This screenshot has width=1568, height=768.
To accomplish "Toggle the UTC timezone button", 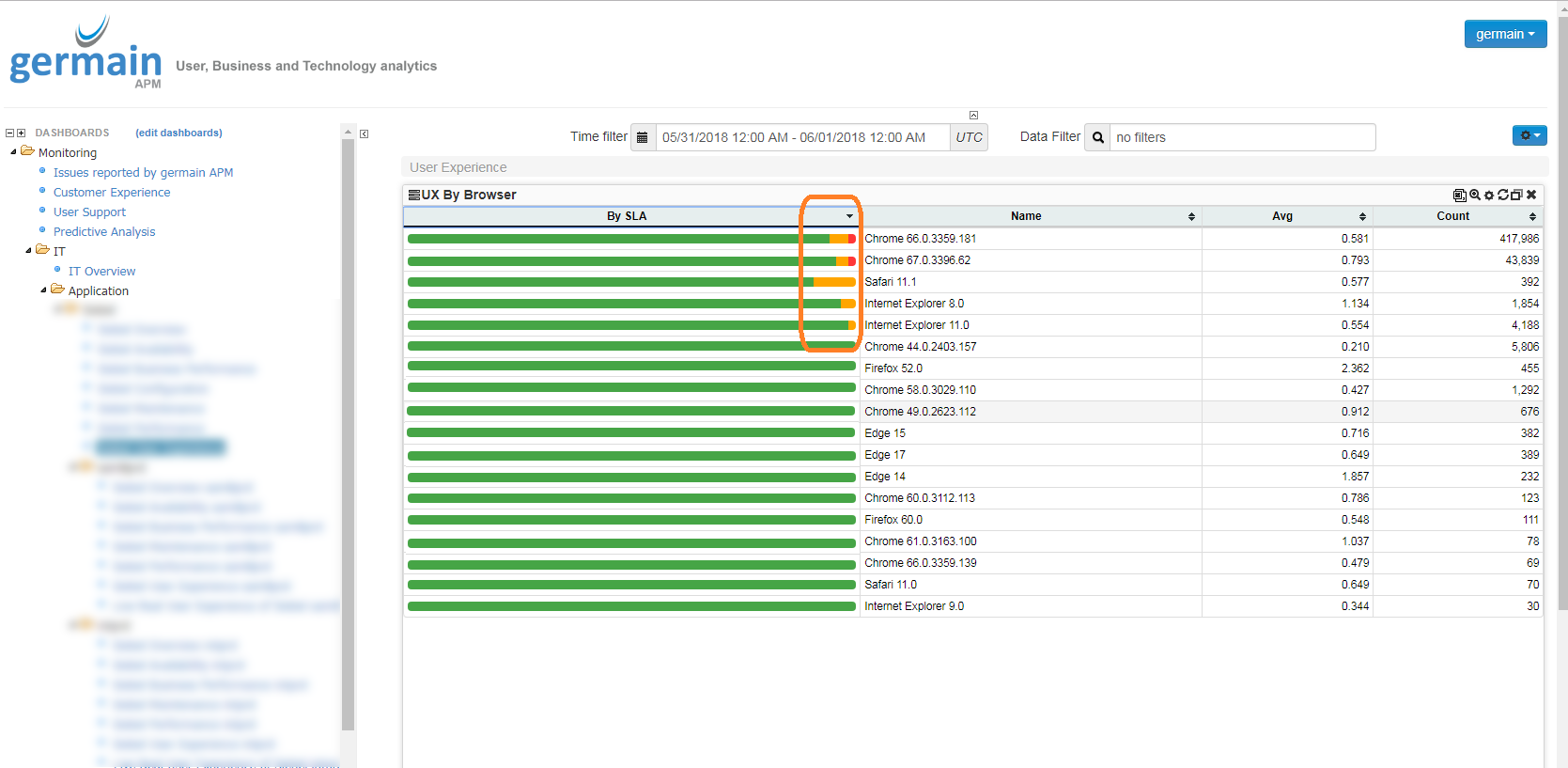I will [969, 137].
